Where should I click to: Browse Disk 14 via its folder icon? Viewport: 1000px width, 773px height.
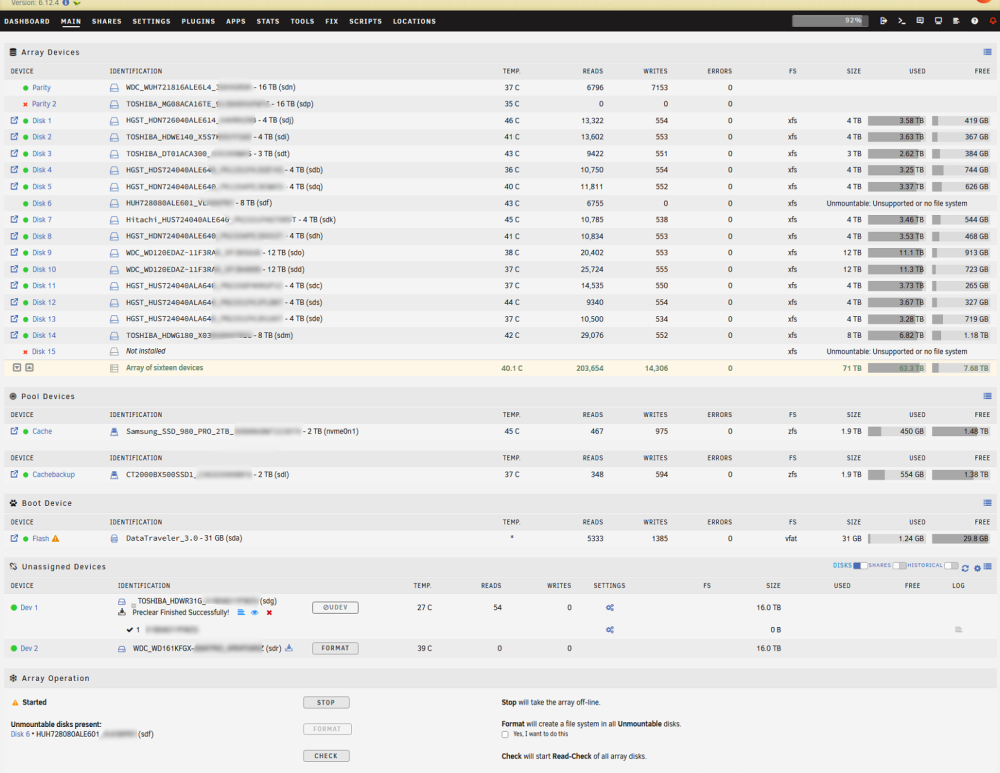tap(14, 335)
